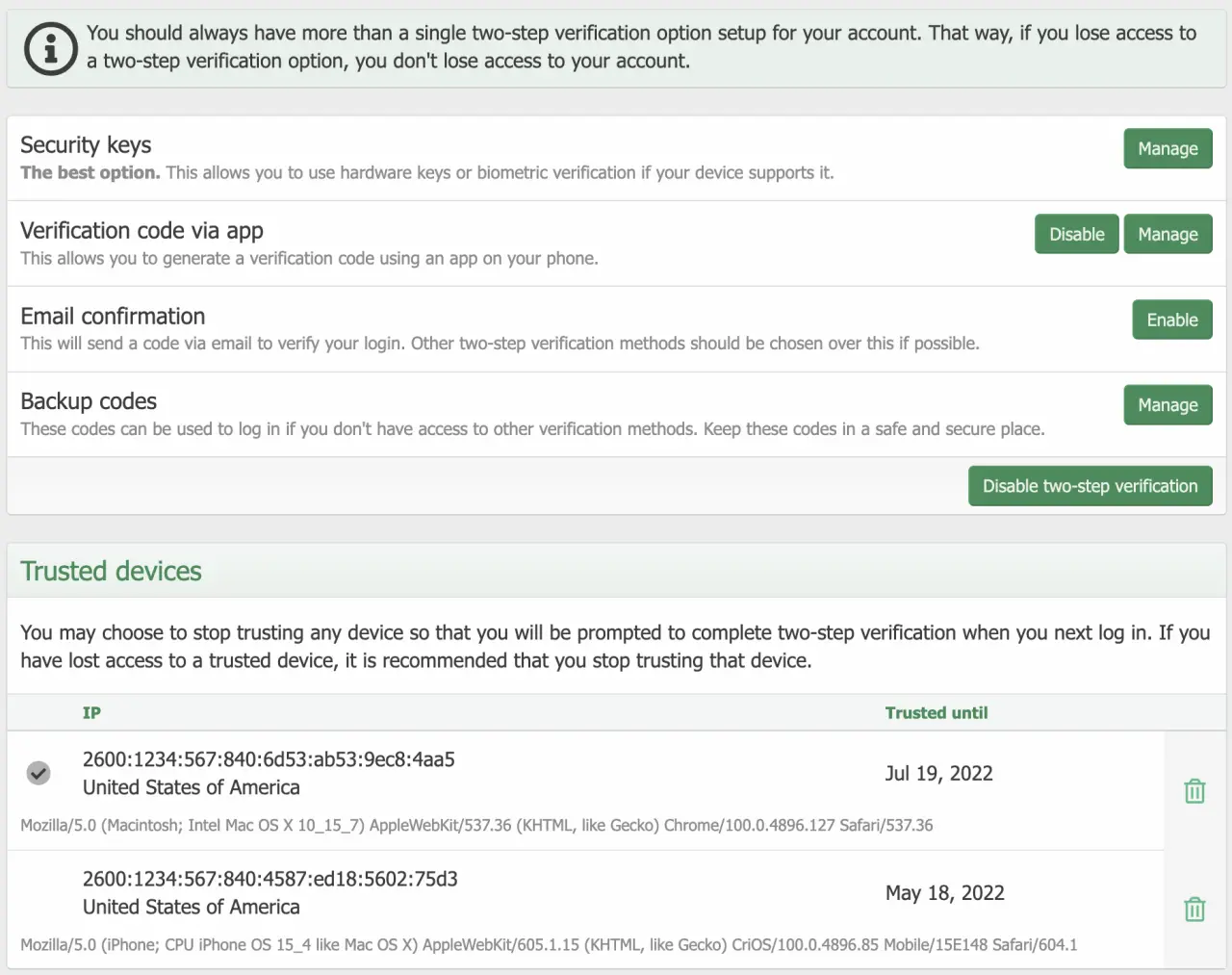1232x975 pixels.
Task: Click IP address ending in 4aa5
Action: (x=269, y=759)
